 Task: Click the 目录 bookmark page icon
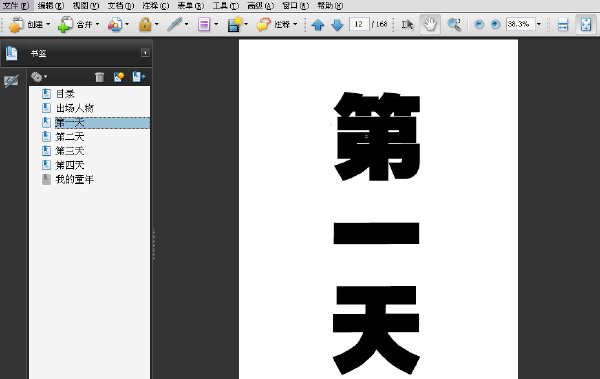46,94
